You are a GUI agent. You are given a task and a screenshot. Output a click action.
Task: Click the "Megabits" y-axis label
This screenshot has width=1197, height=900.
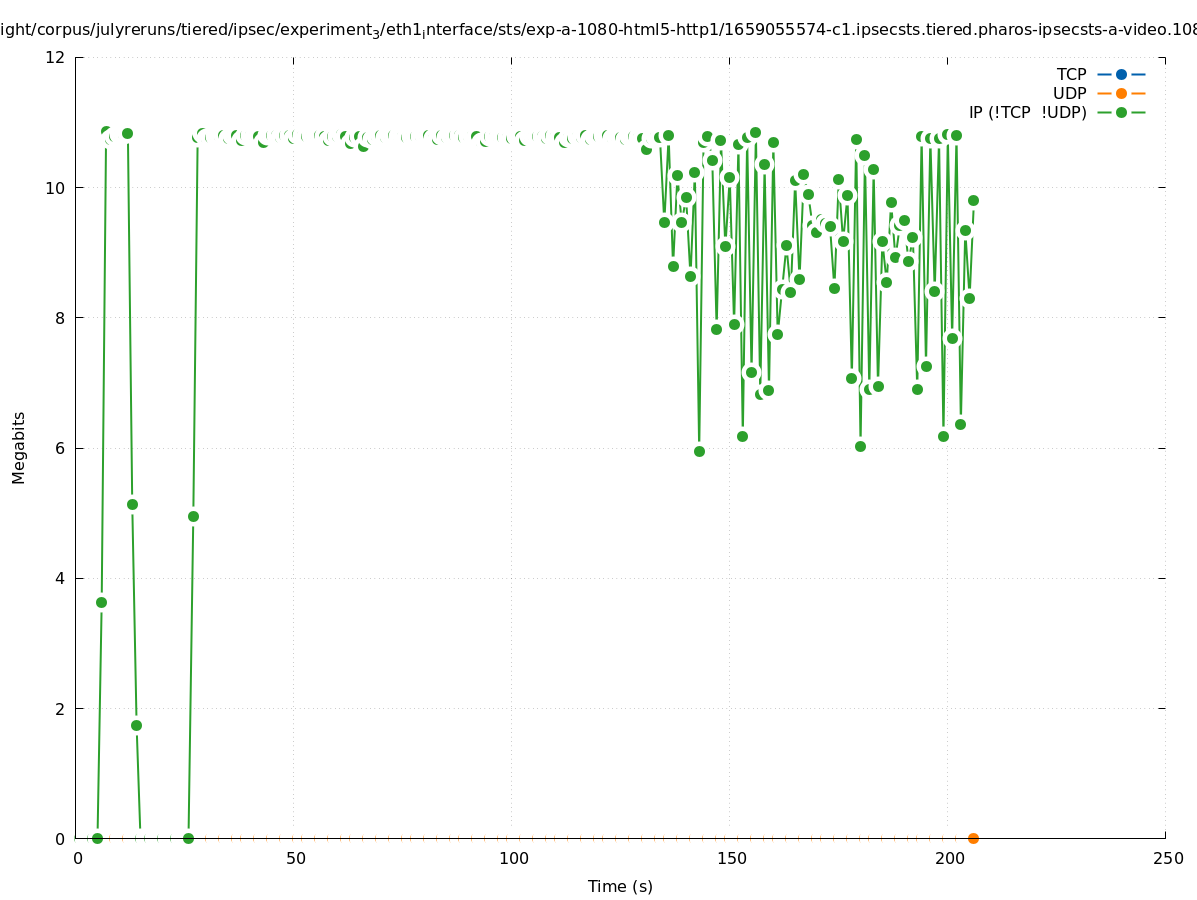click(x=19, y=447)
